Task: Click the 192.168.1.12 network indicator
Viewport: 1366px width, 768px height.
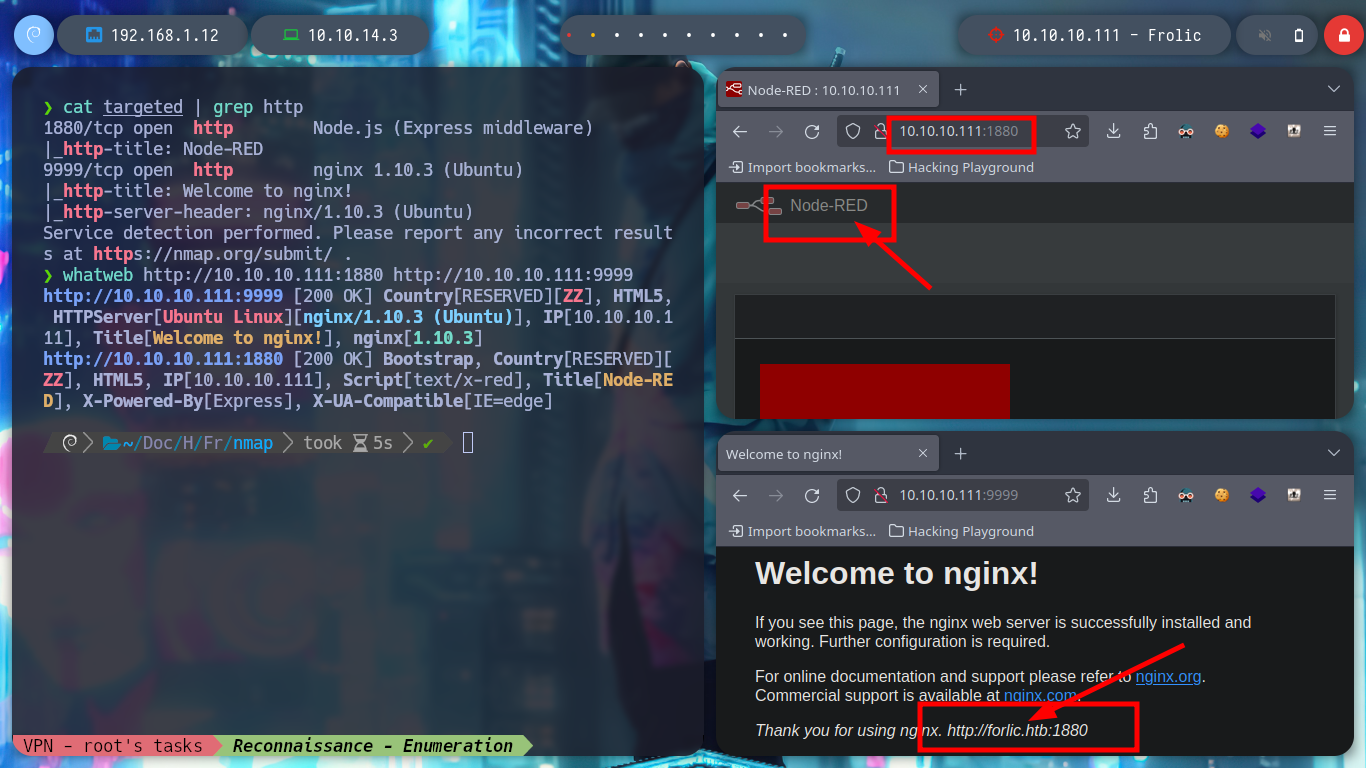Action: coord(151,35)
